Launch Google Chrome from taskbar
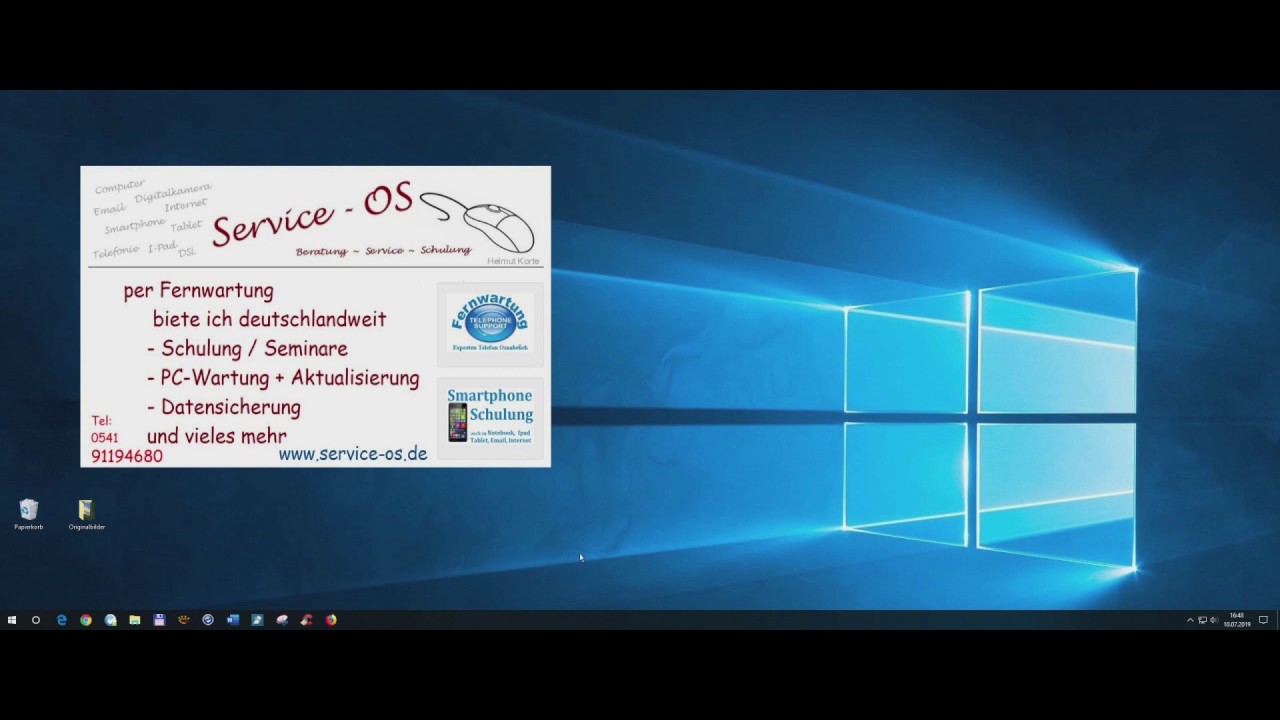 pos(86,620)
